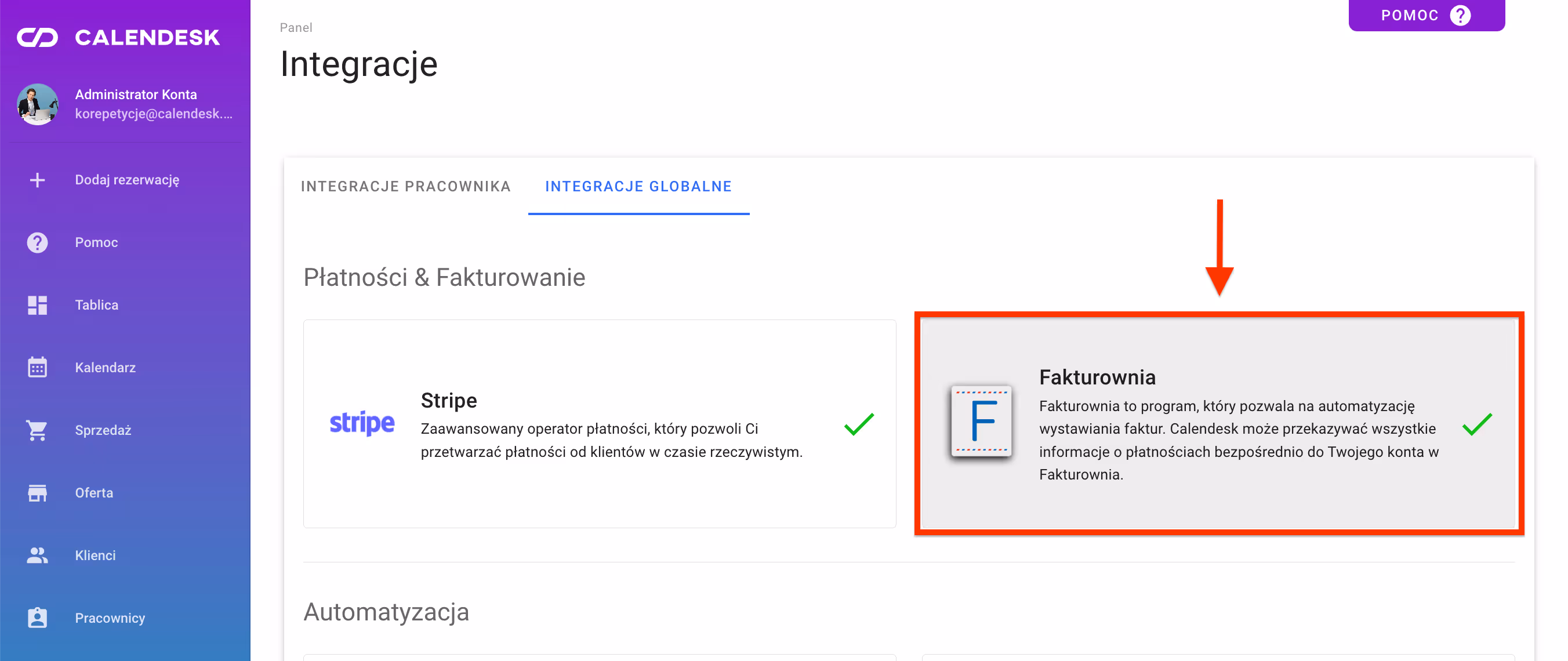Click the Administrator Konta profile avatar

coord(37,105)
